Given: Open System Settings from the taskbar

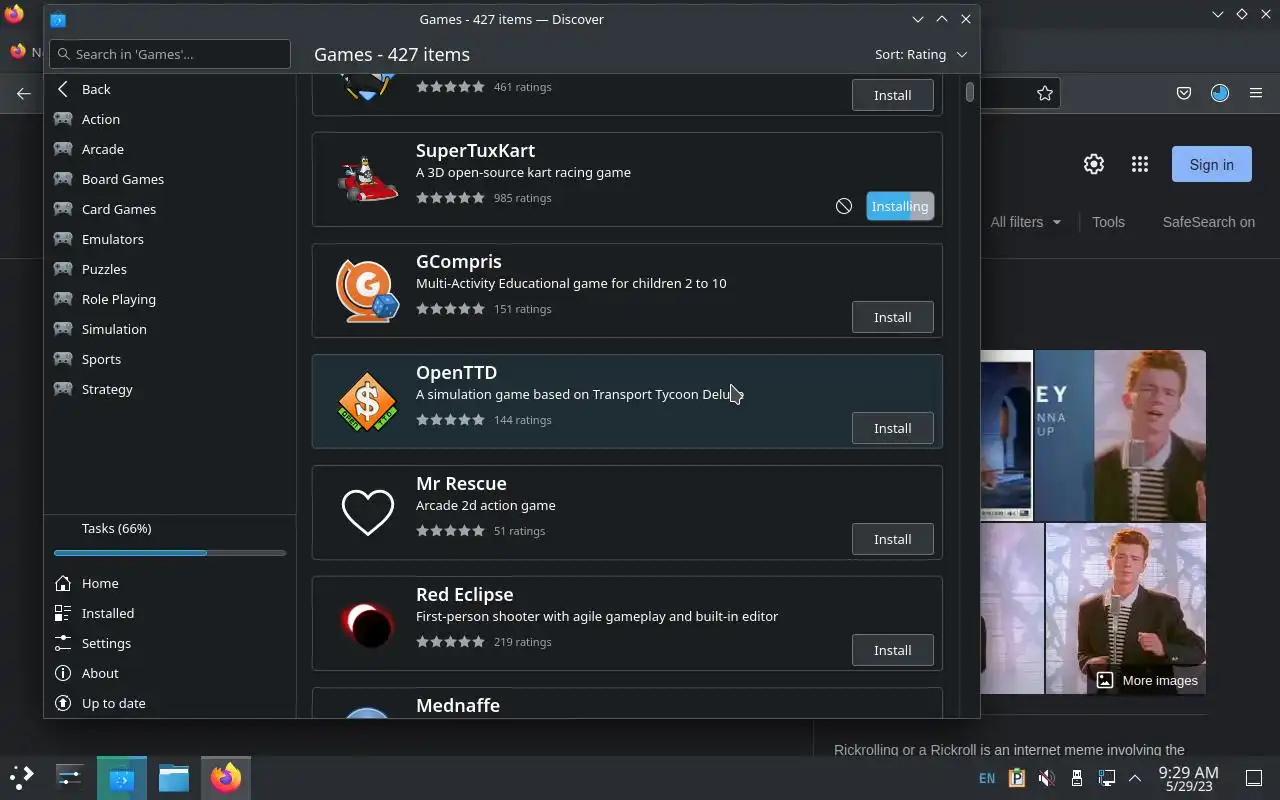Looking at the screenshot, I should (70, 777).
